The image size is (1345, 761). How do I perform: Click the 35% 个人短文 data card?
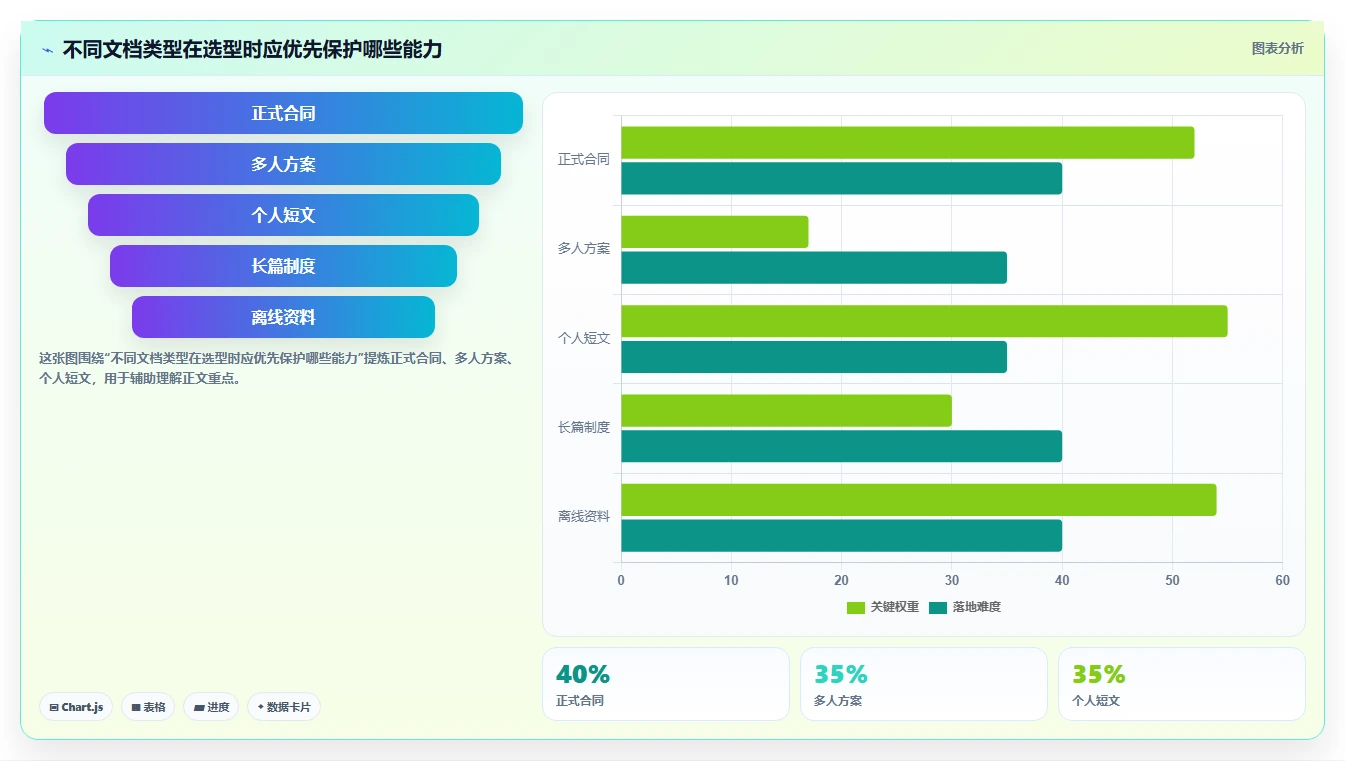[x=1182, y=684]
